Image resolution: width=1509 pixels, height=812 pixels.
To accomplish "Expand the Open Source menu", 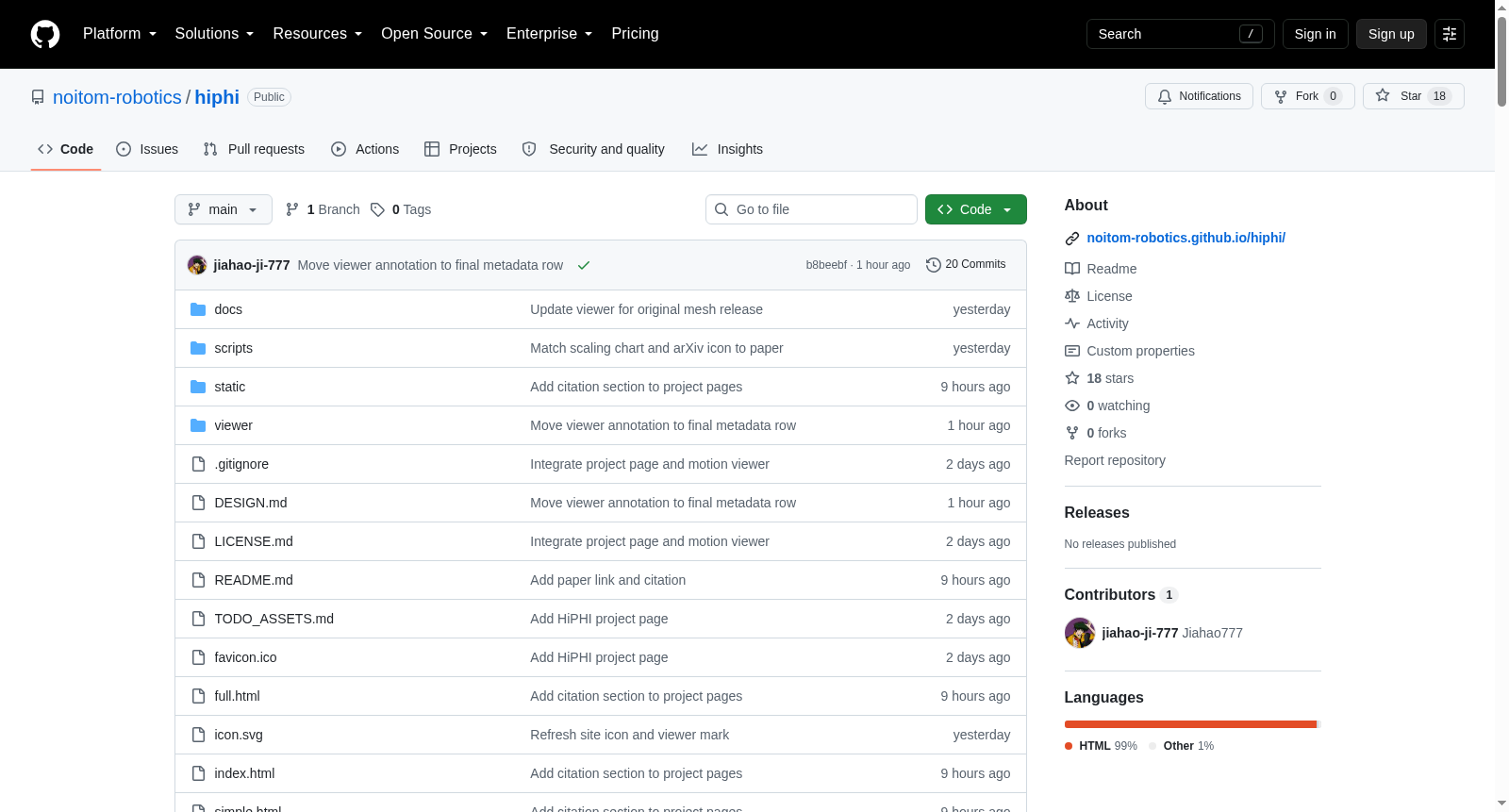I will tap(435, 34).
